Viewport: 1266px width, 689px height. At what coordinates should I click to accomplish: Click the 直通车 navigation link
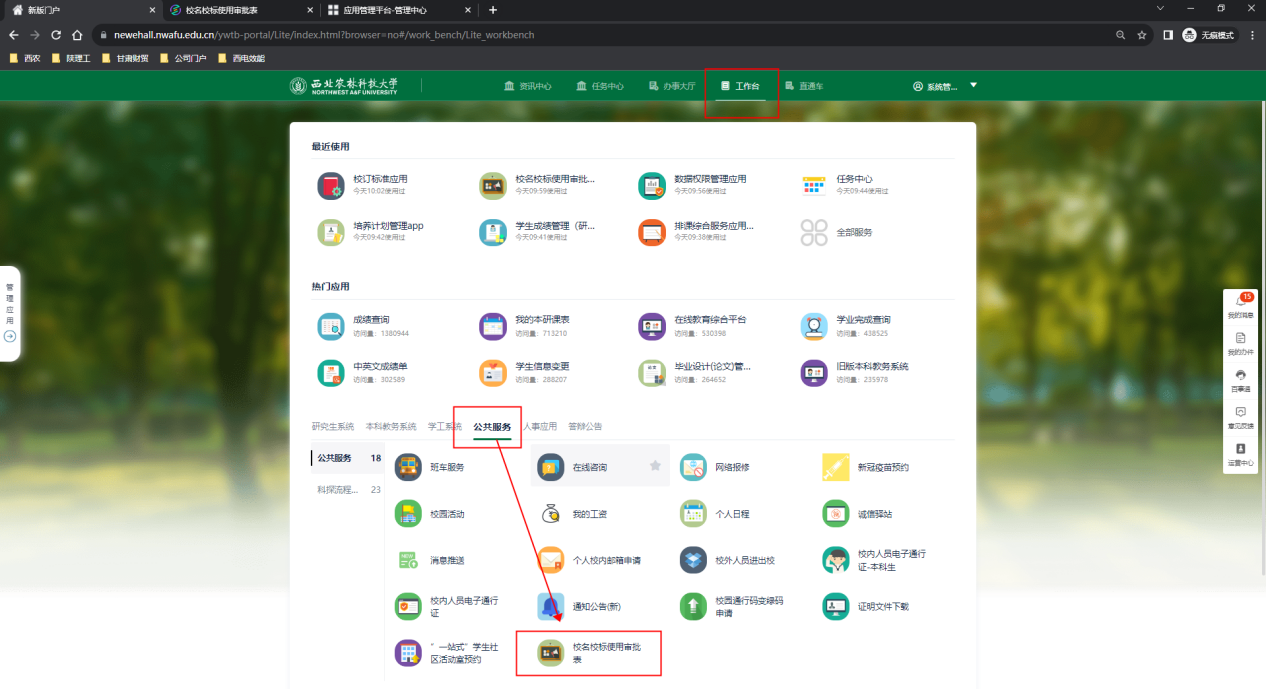click(804, 86)
